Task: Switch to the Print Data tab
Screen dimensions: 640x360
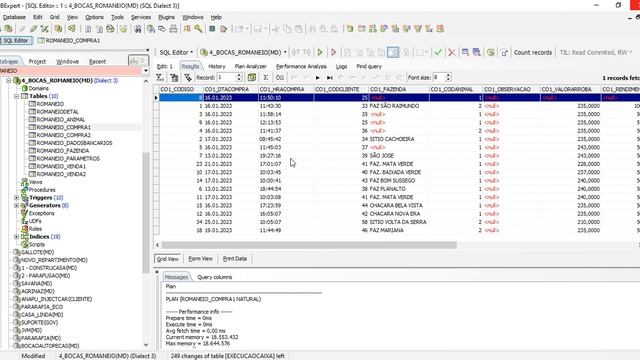Action: (235, 259)
